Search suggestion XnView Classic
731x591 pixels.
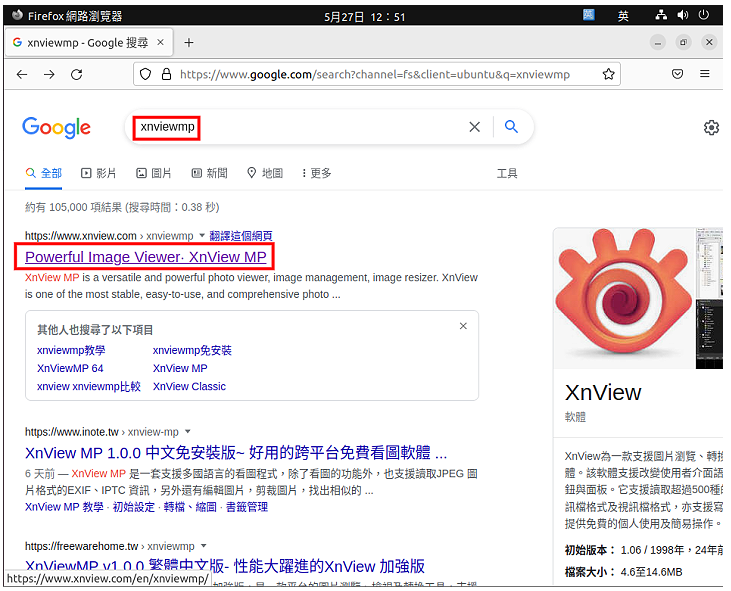pyautogui.click(x=189, y=386)
